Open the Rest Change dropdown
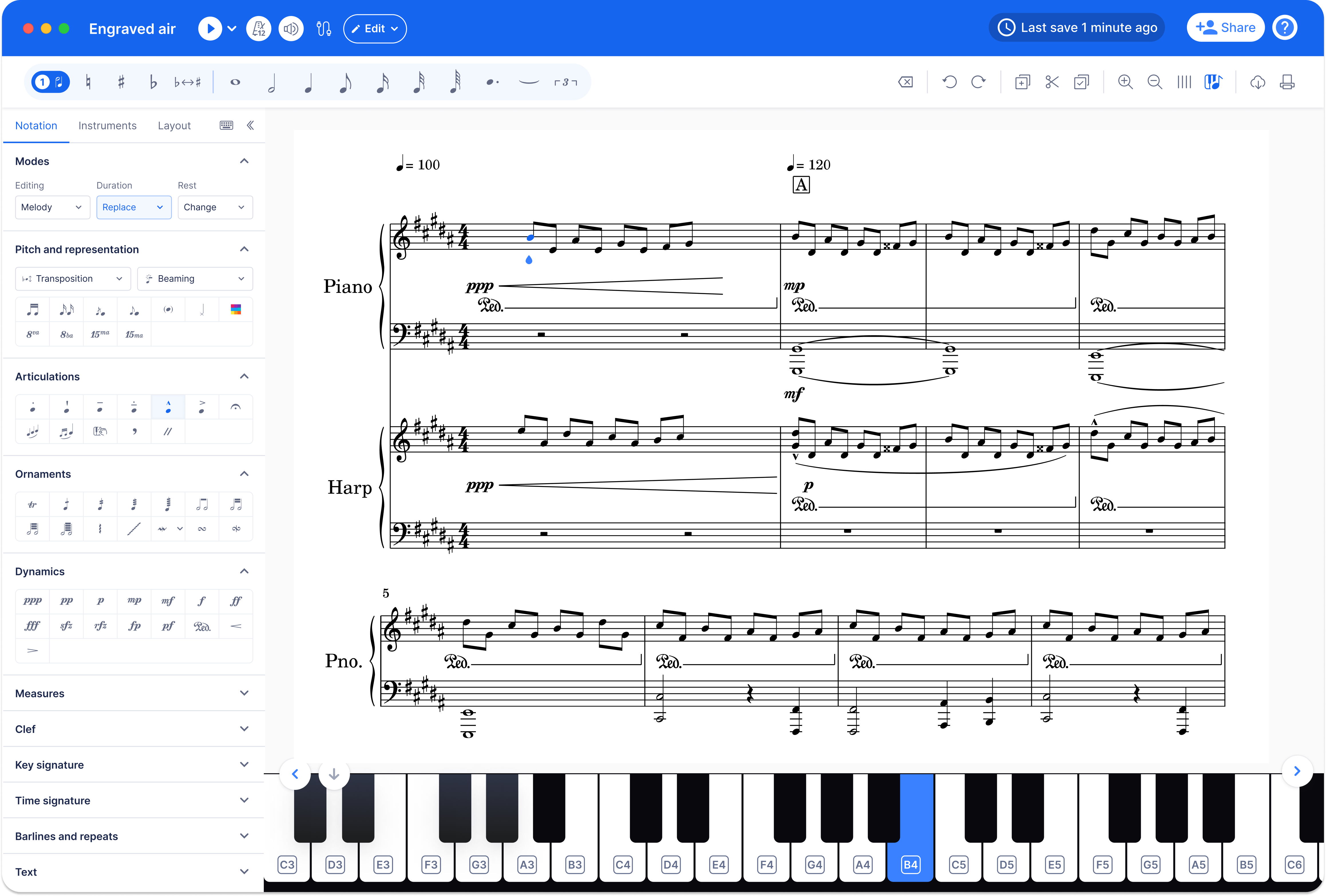The height and width of the screenshot is (896, 1326). click(215, 207)
